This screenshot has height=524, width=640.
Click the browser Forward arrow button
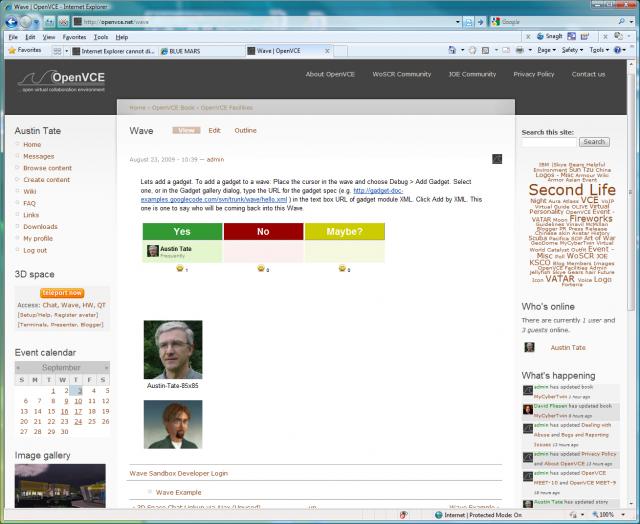pos(25,22)
